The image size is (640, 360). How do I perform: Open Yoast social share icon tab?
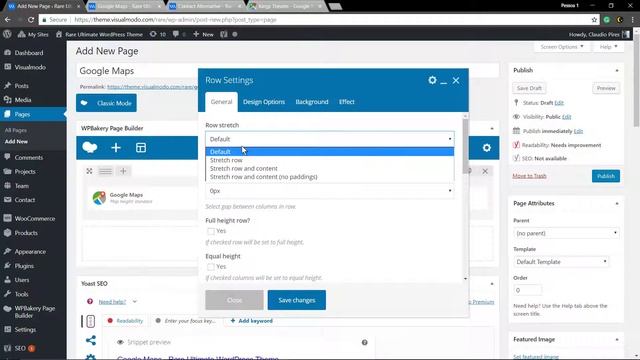91,340
